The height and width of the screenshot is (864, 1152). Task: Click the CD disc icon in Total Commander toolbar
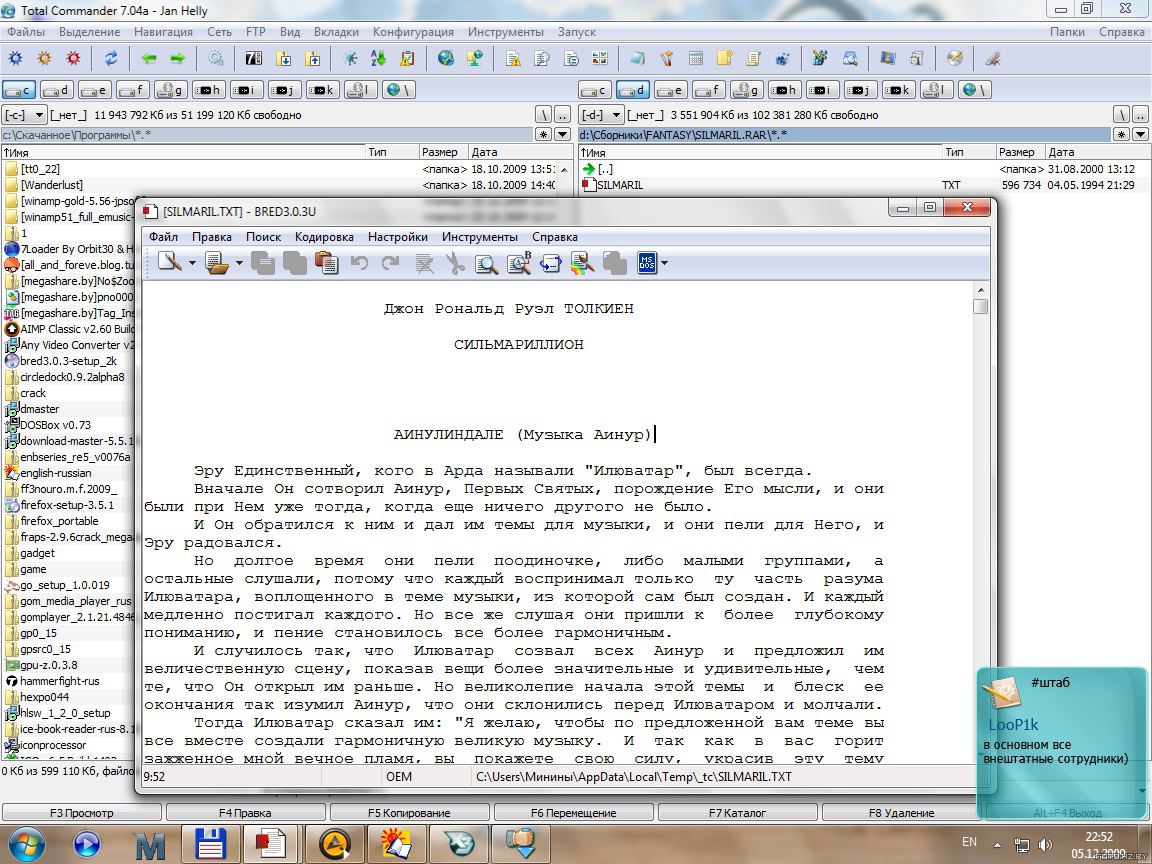tap(954, 58)
